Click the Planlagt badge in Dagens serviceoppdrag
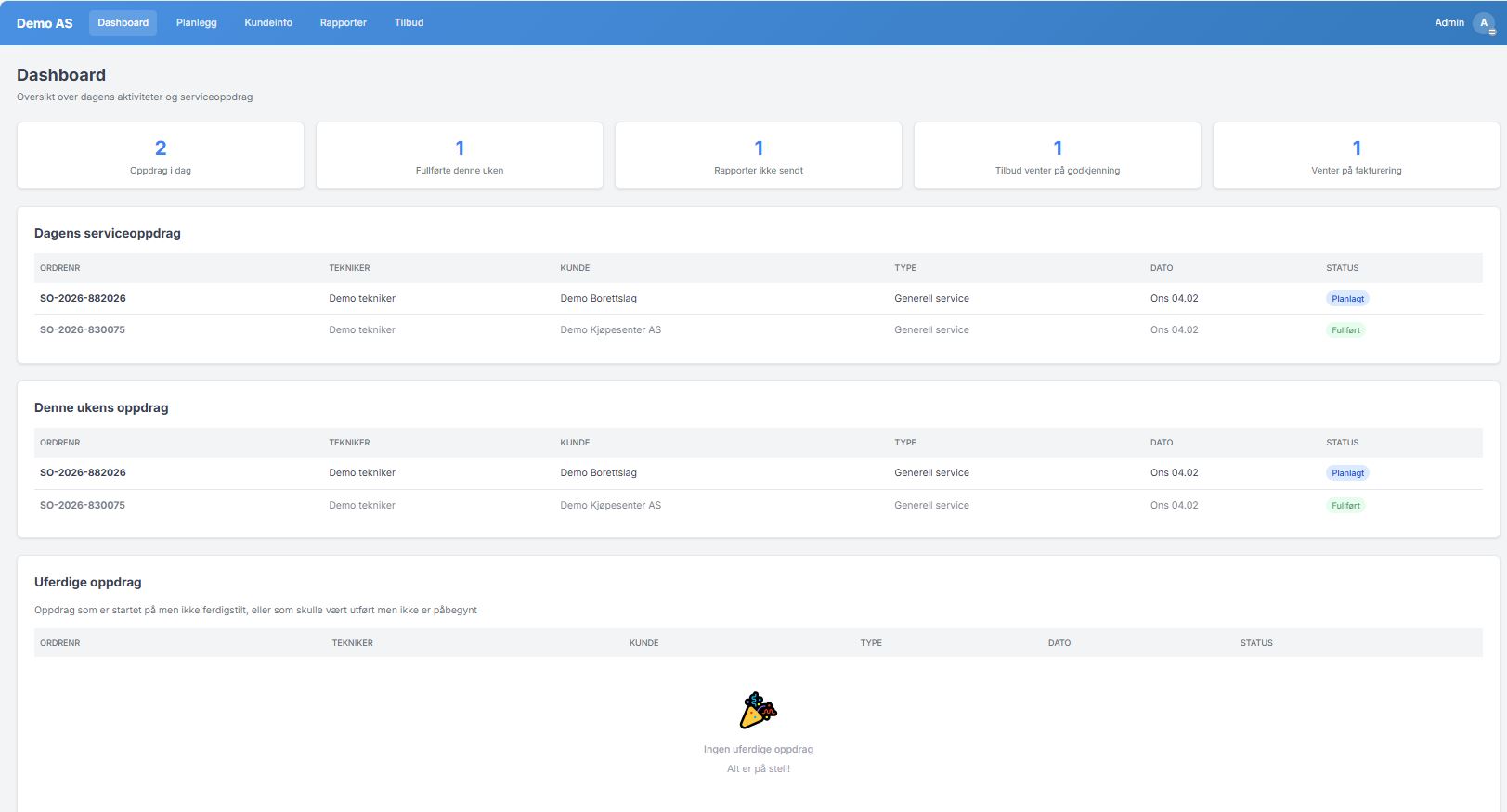Viewport: 1507px width, 812px height. point(1347,299)
